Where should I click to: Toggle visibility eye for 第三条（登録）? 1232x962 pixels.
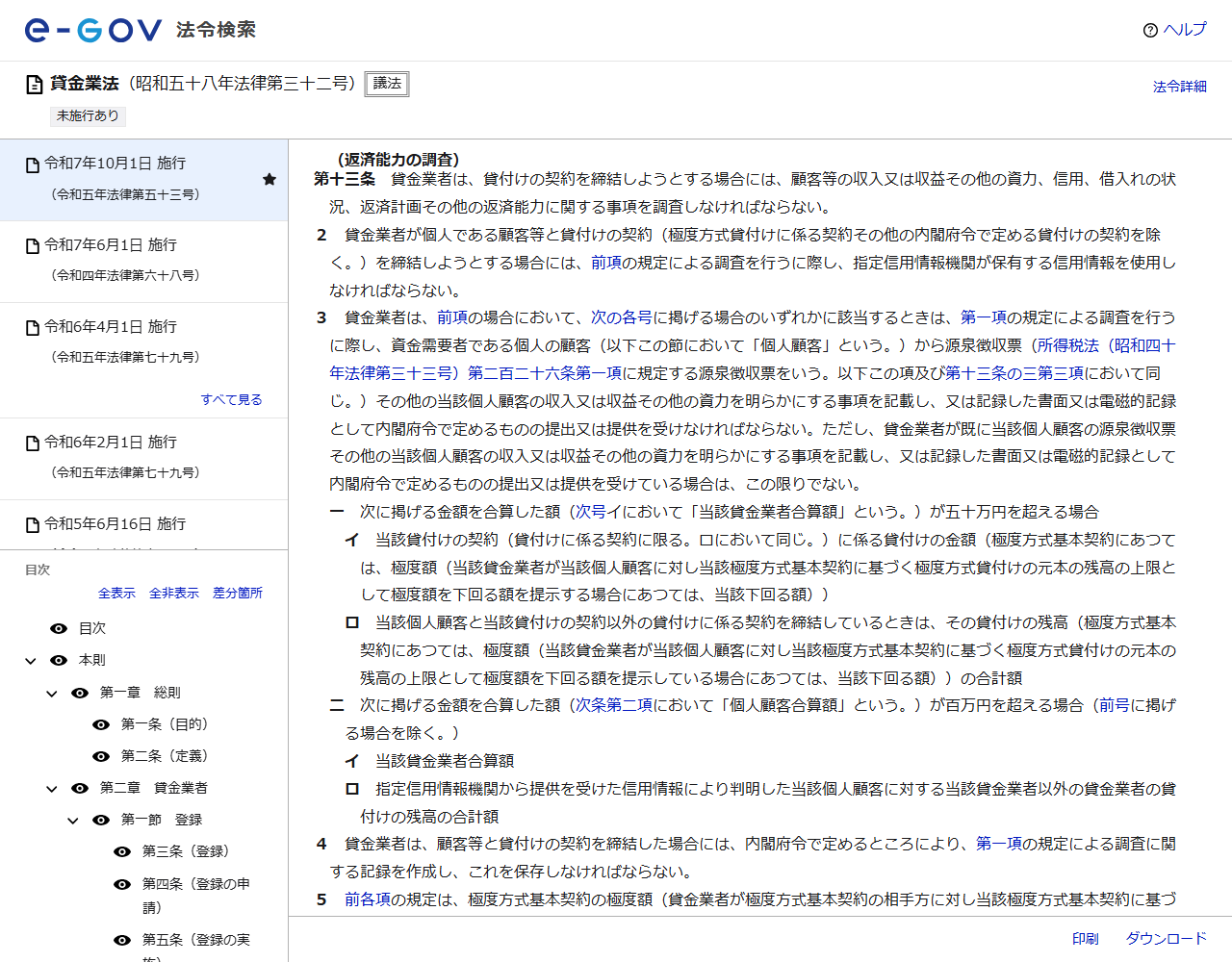(x=122, y=851)
